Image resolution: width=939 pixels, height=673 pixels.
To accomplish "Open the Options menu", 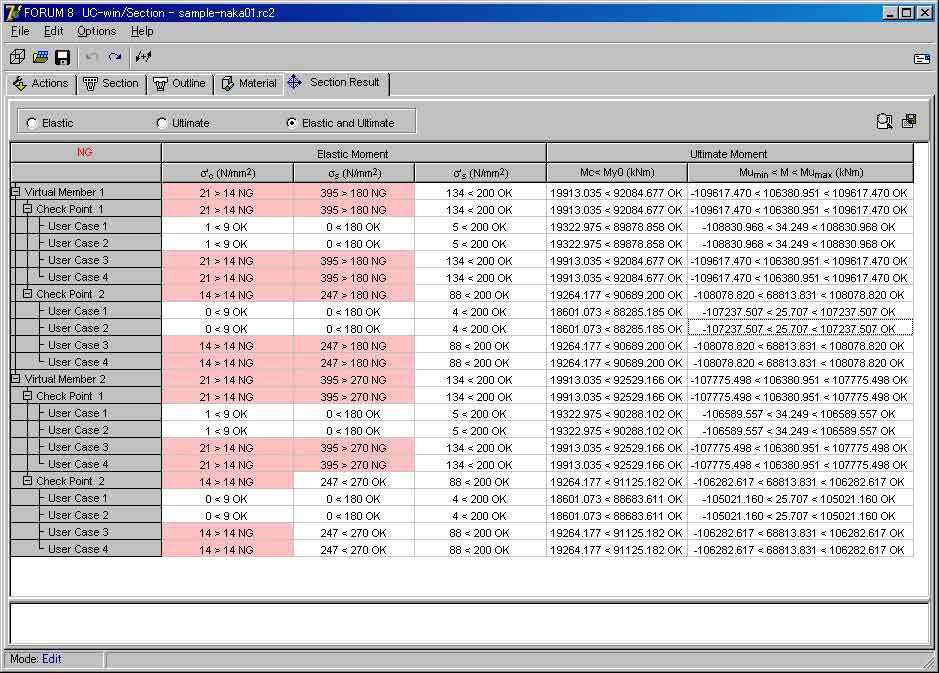I will pos(96,31).
